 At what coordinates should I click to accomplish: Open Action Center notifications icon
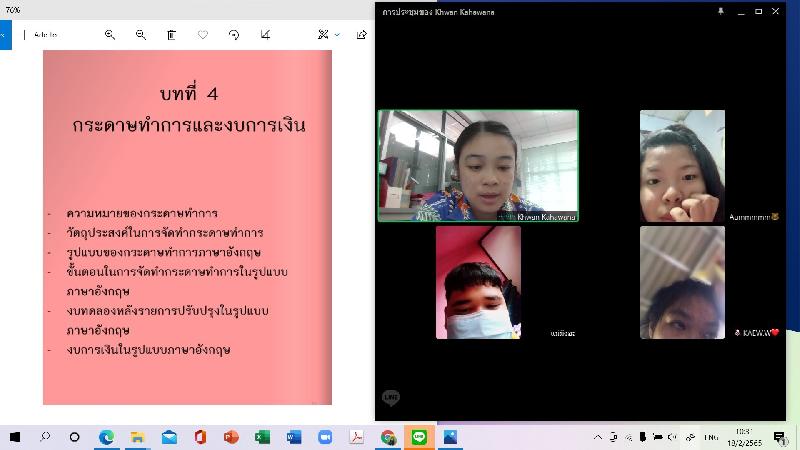(x=779, y=437)
